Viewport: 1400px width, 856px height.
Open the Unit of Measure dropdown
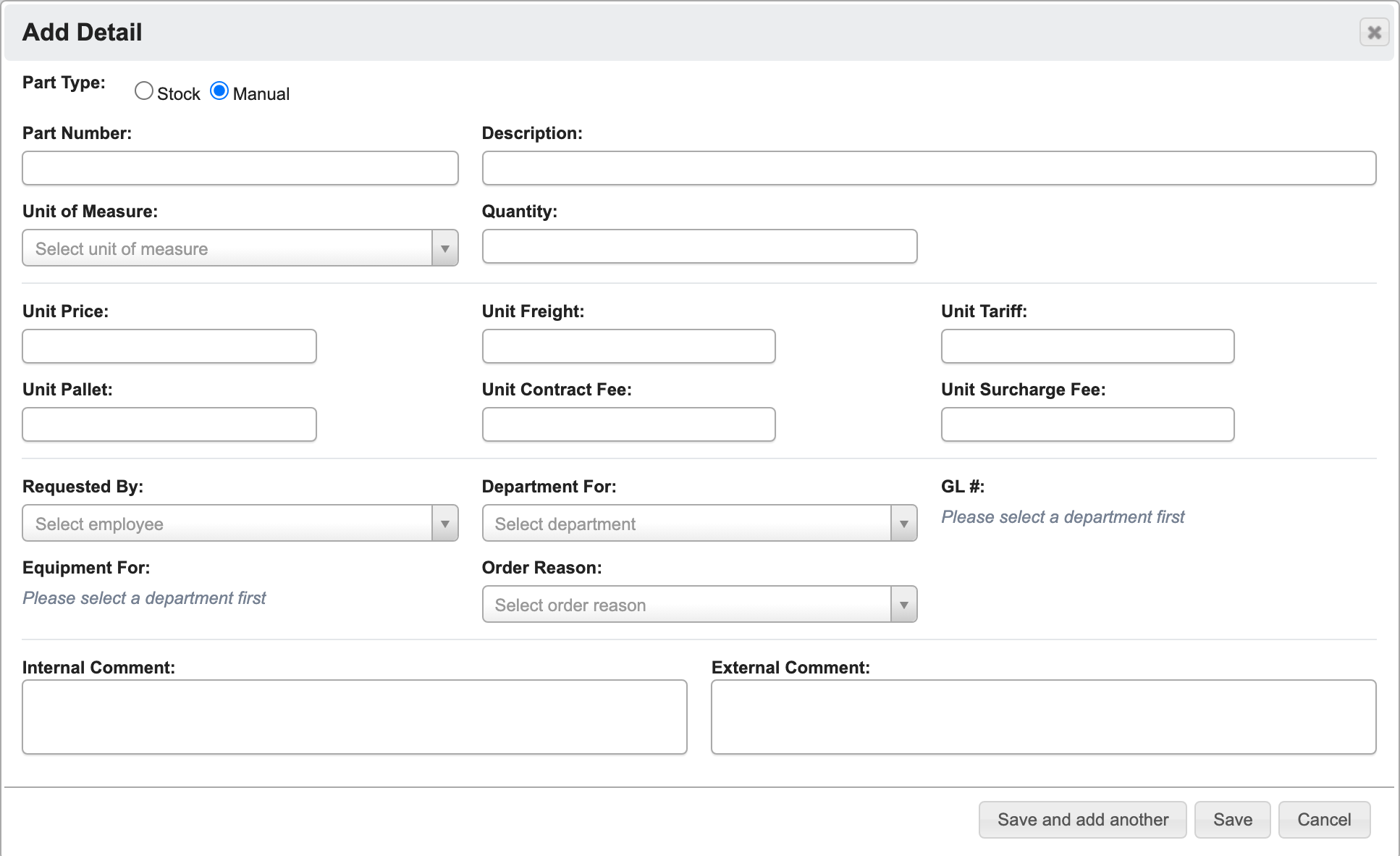pyautogui.click(x=240, y=248)
